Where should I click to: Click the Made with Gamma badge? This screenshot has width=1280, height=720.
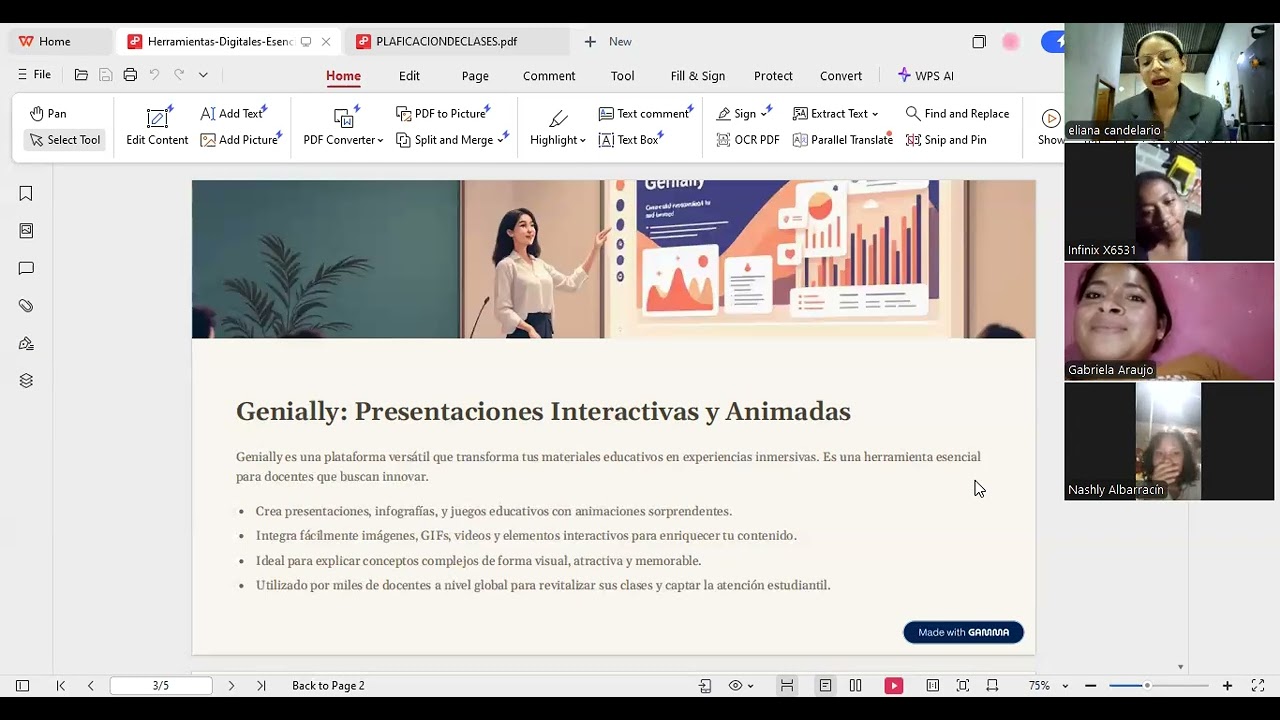tap(964, 632)
